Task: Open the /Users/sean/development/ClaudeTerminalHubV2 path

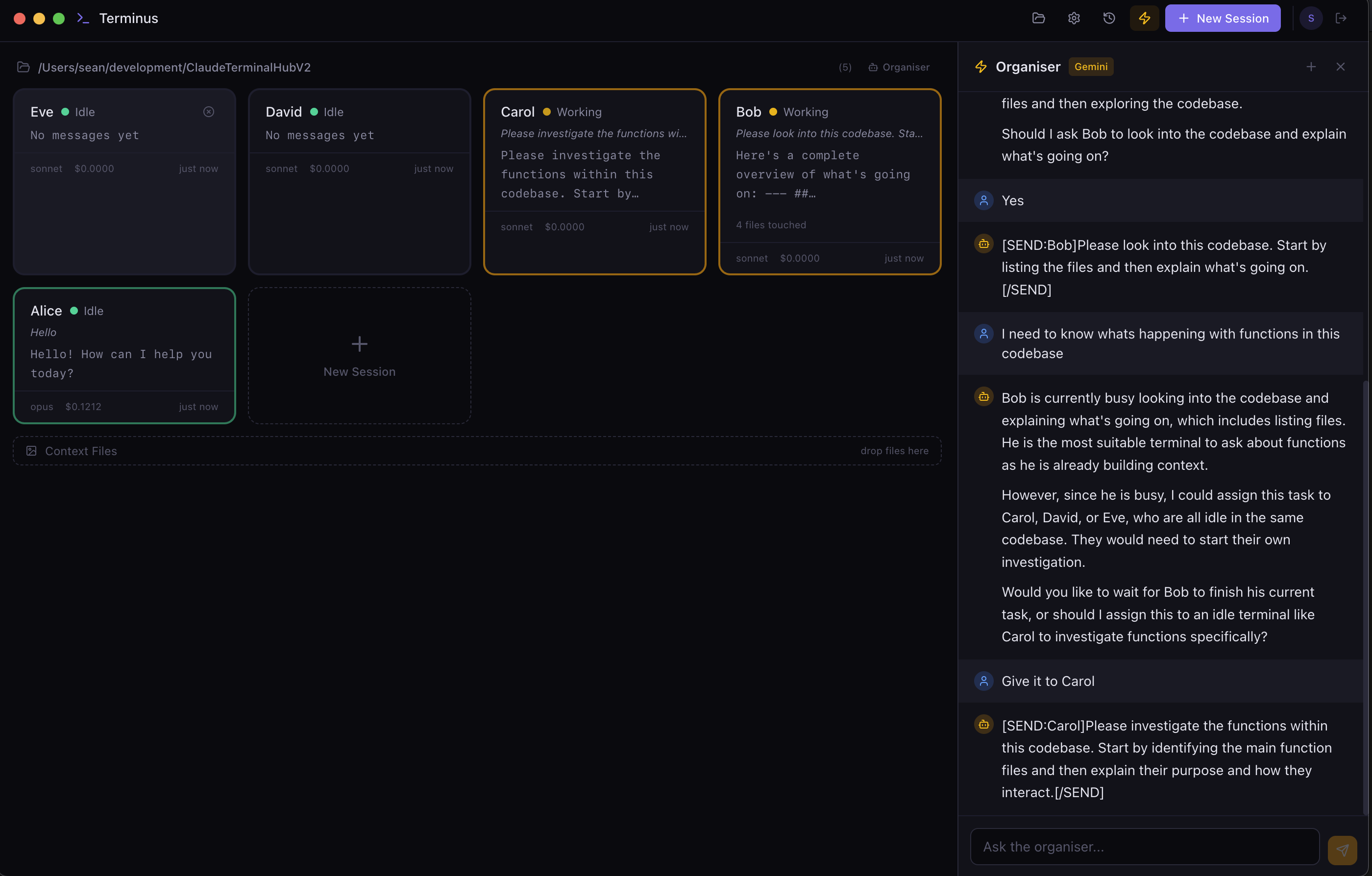Action: [174, 67]
